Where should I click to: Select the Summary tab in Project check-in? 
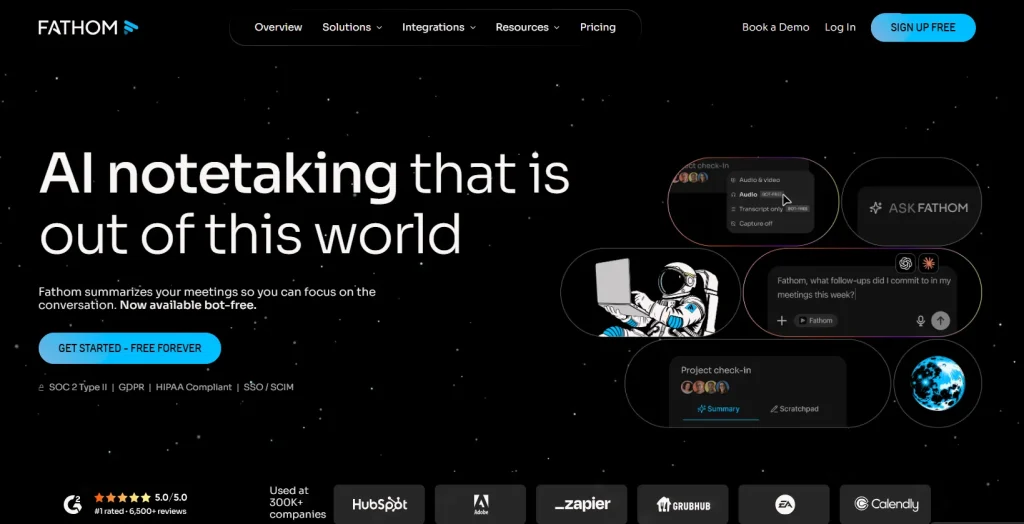click(x=718, y=409)
